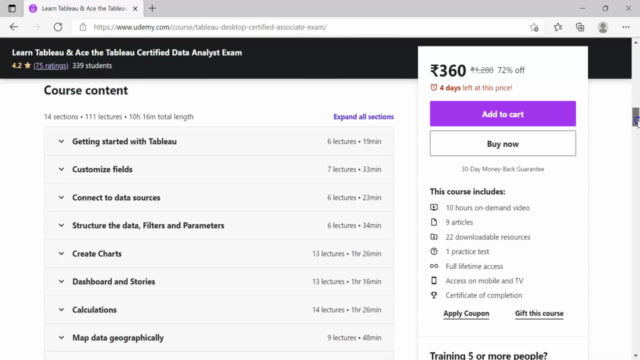Open the Settings and more ellipsis menu
The width and height of the screenshot is (640, 360).
(626, 27)
